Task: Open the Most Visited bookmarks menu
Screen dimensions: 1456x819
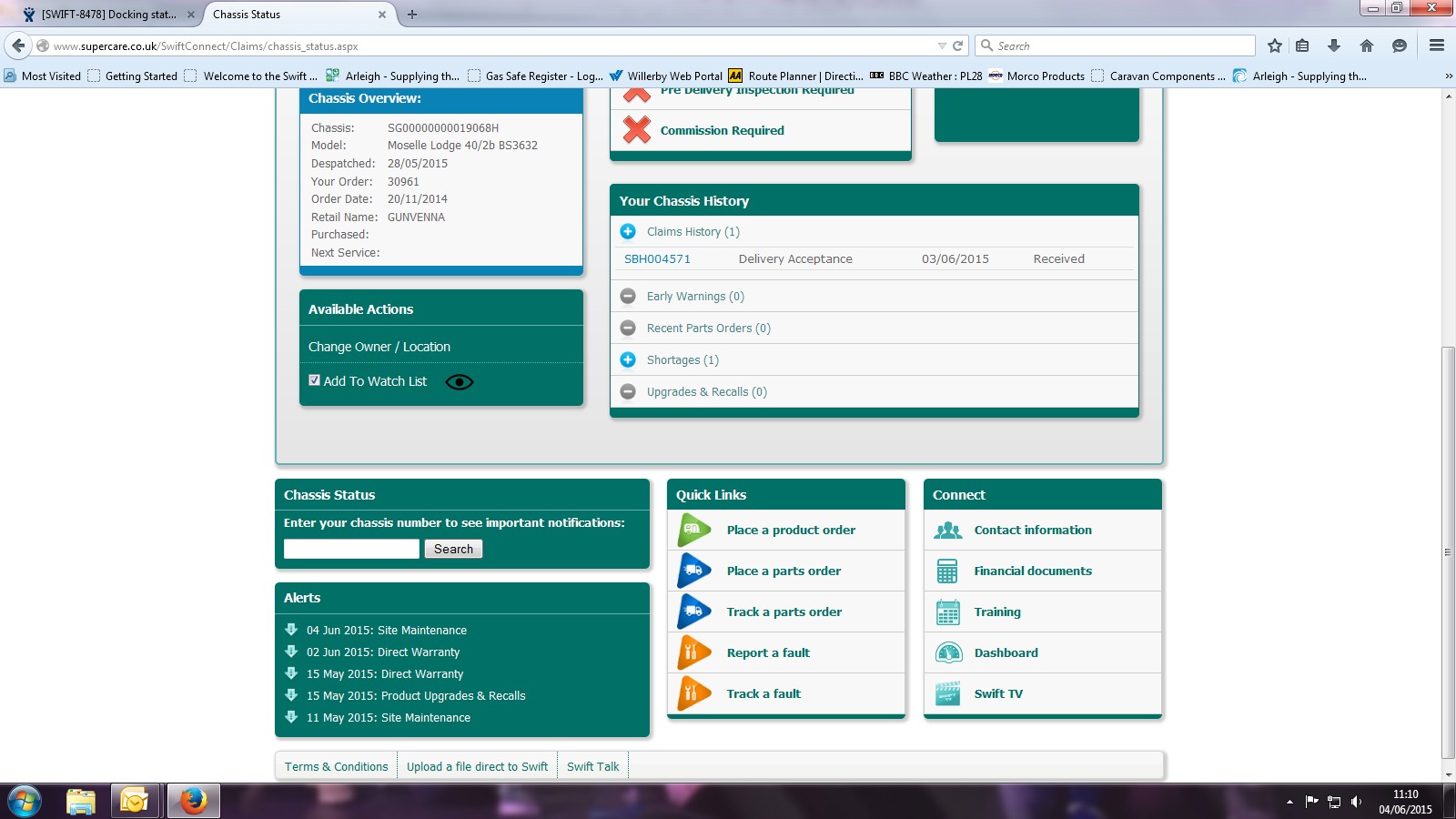Action: [x=43, y=76]
